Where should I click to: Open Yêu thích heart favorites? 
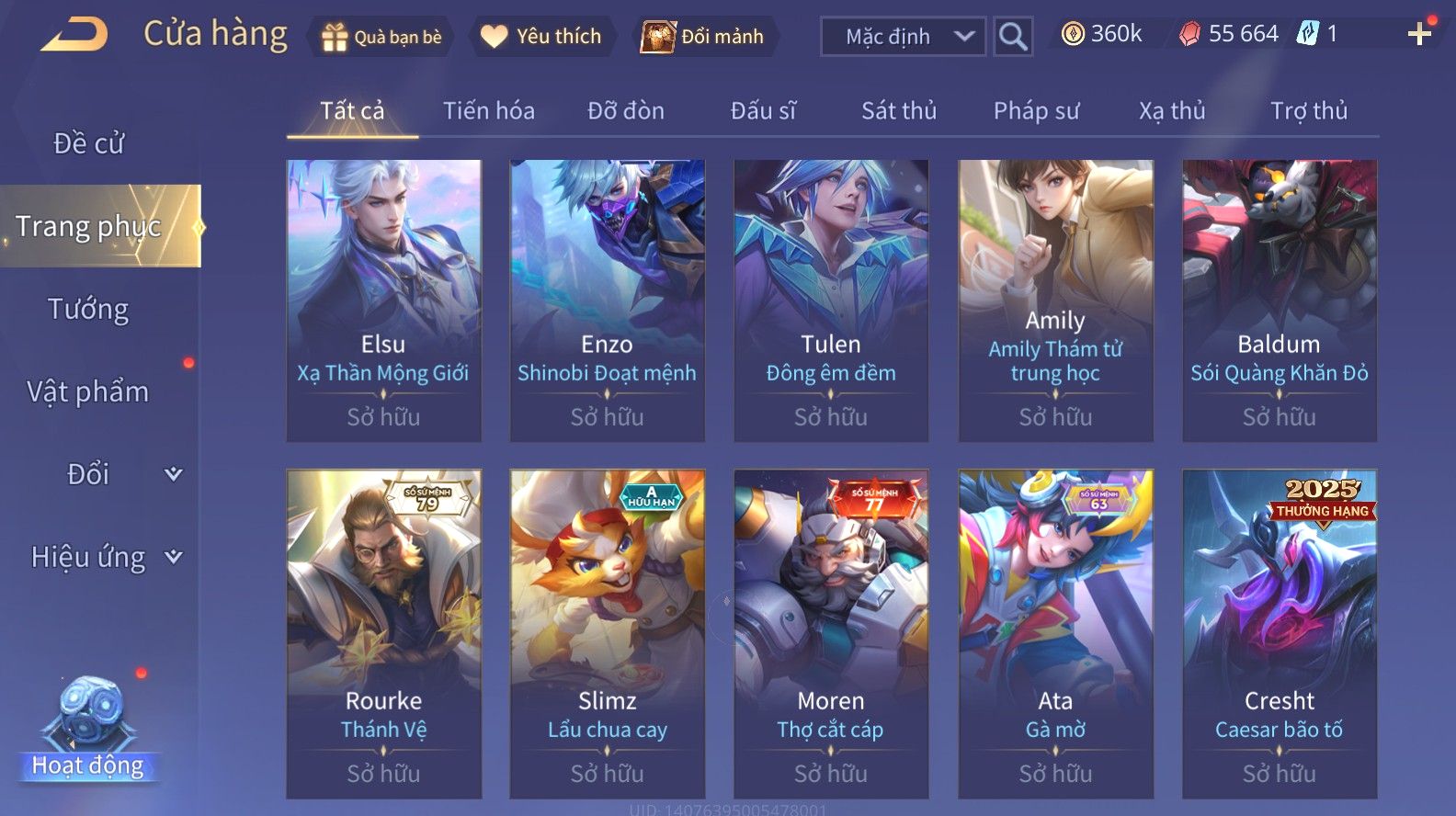click(494, 37)
